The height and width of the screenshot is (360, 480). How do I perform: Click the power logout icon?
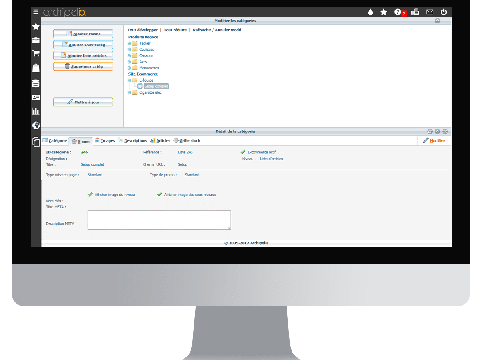tap(444, 12)
